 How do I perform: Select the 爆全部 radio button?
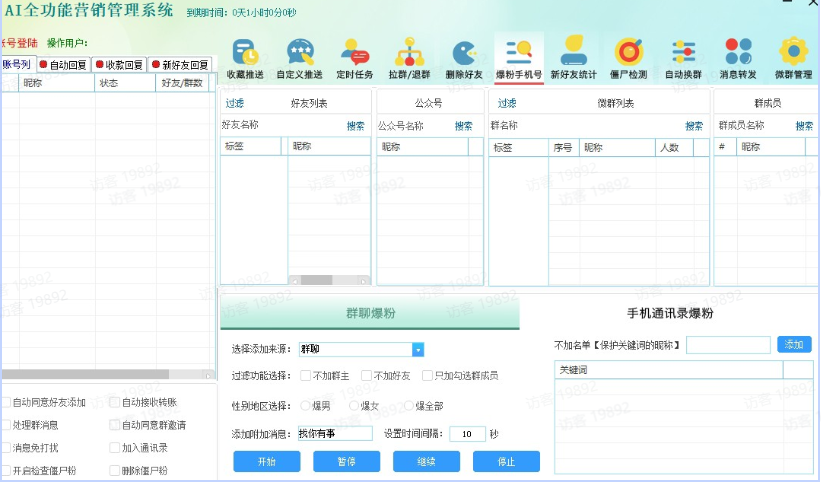coord(408,406)
